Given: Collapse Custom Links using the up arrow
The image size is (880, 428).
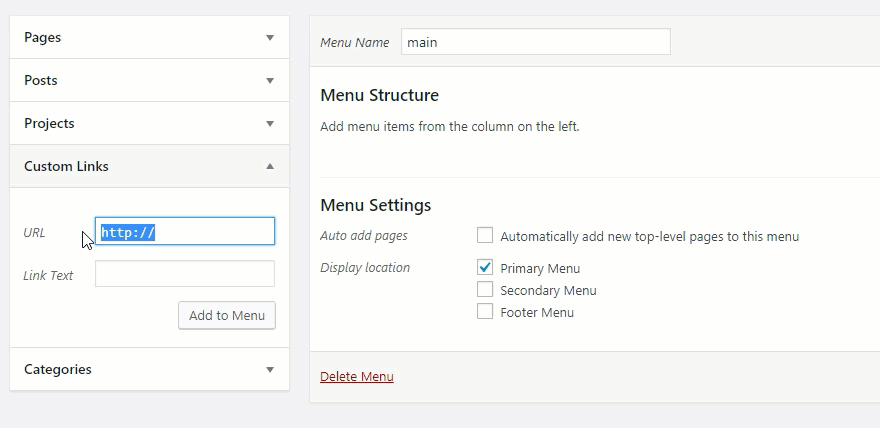Looking at the screenshot, I should (269, 167).
